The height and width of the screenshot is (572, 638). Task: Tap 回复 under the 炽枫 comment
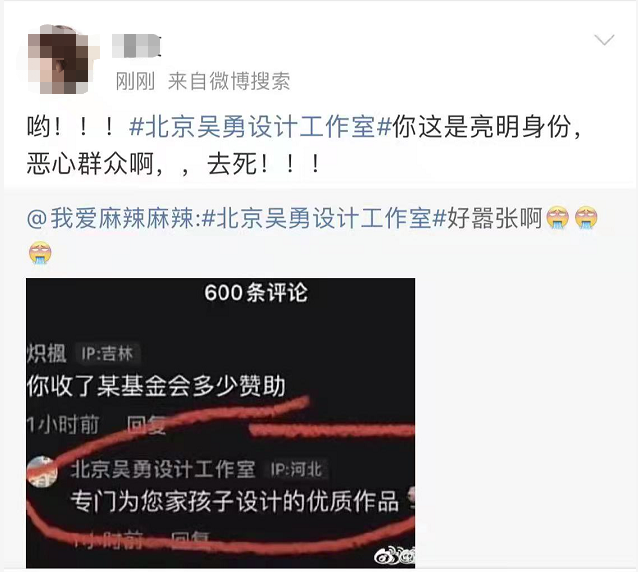click(146, 426)
